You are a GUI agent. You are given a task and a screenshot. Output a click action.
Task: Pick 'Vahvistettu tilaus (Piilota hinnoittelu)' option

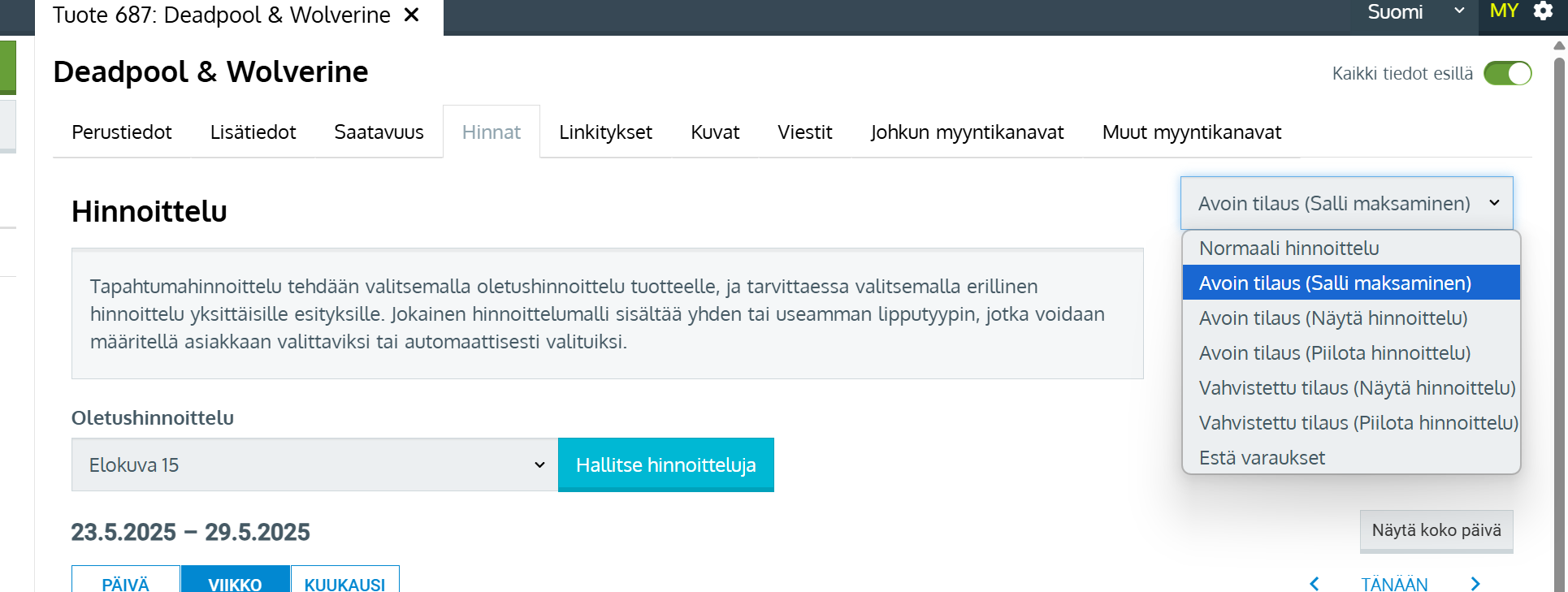[1358, 422]
